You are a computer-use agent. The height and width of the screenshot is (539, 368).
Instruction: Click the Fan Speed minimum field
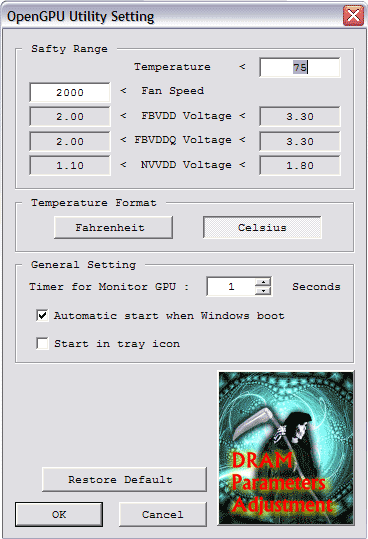click(70, 92)
